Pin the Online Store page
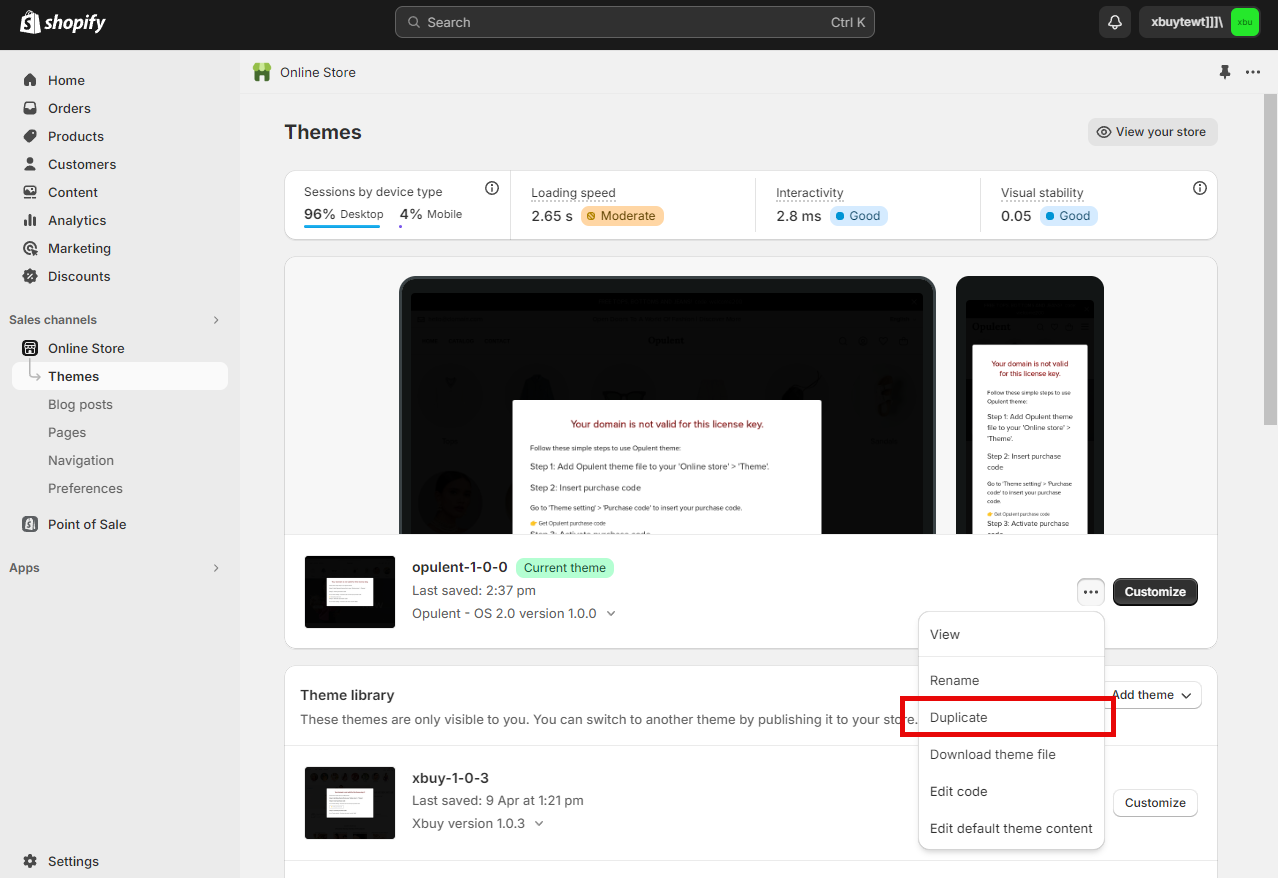The image size is (1278, 878). tap(1225, 72)
